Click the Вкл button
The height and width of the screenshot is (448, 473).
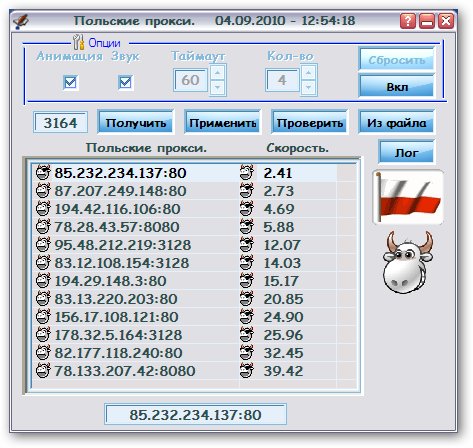[396, 87]
